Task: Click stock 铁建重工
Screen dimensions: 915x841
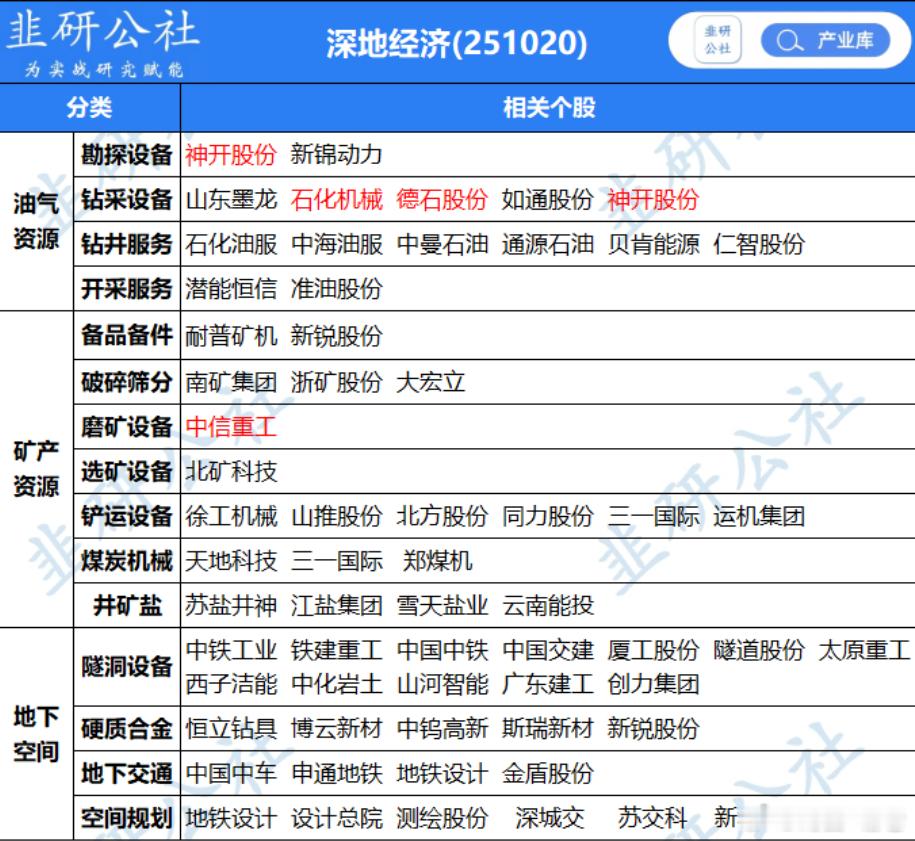Action: pyautogui.click(x=337, y=650)
